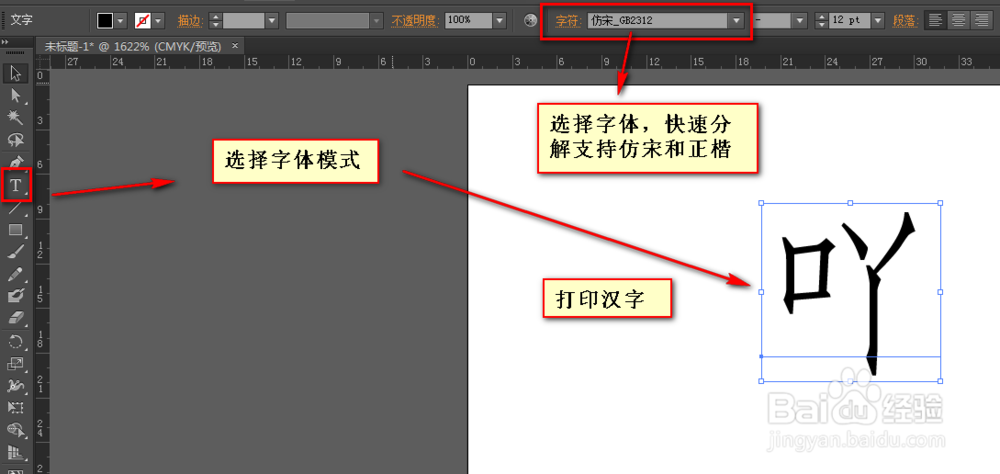The height and width of the screenshot is (474, 1000).
Task: Open the 仿宋_GB2312 font family dropdown
Action: [x=737, y=20]
